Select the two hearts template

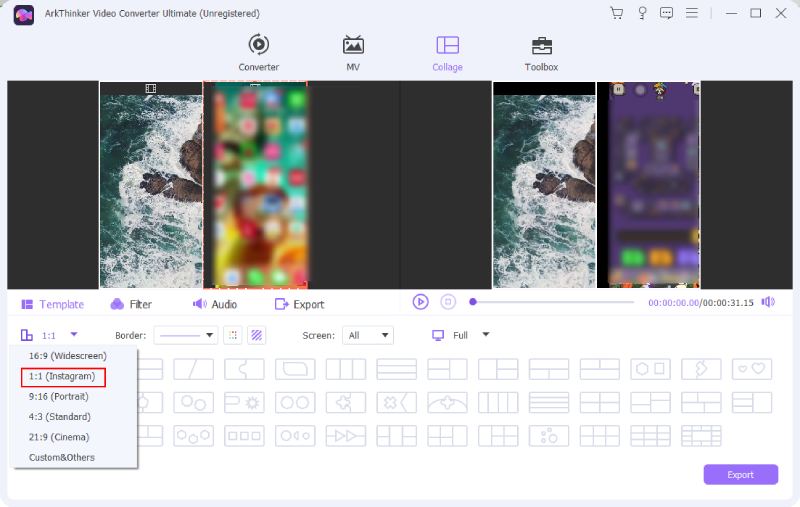752,369
